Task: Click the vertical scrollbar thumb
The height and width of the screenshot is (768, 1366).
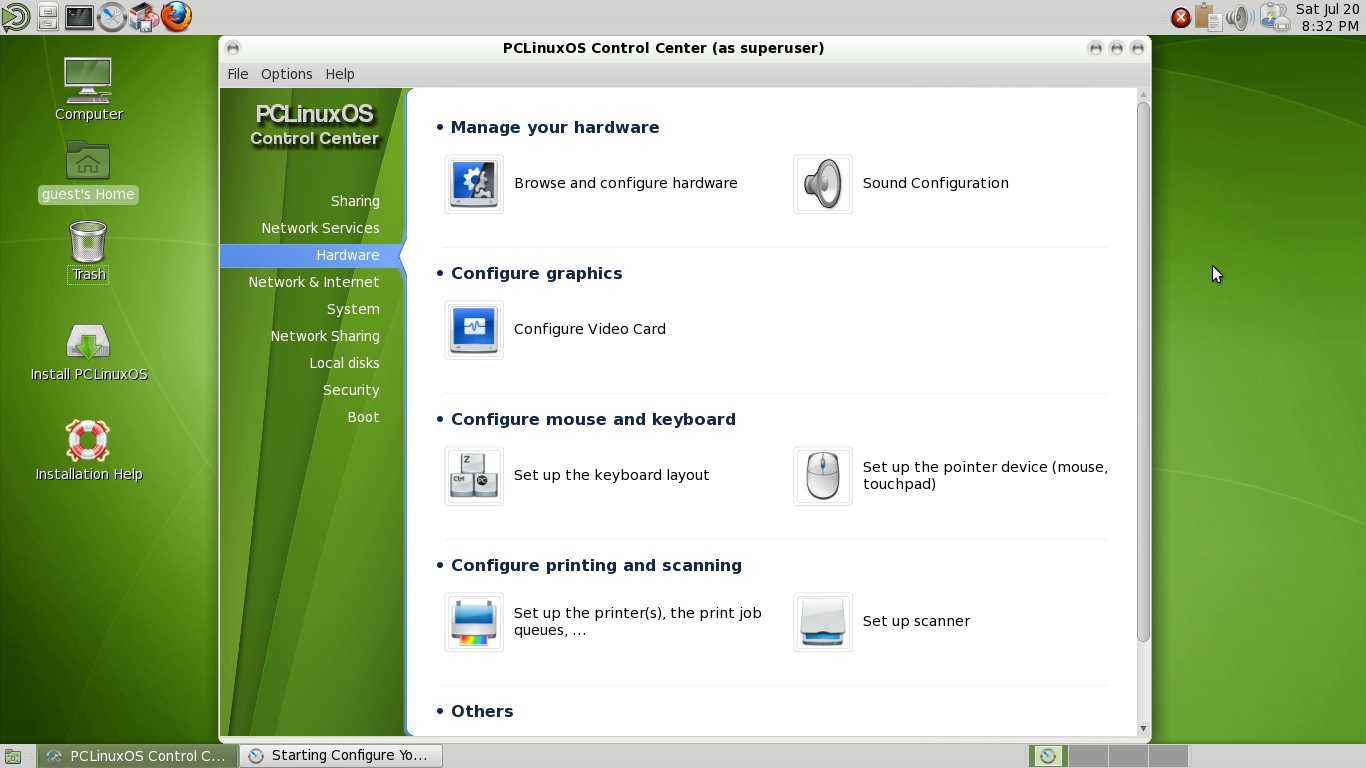Action: (1143, 371)
